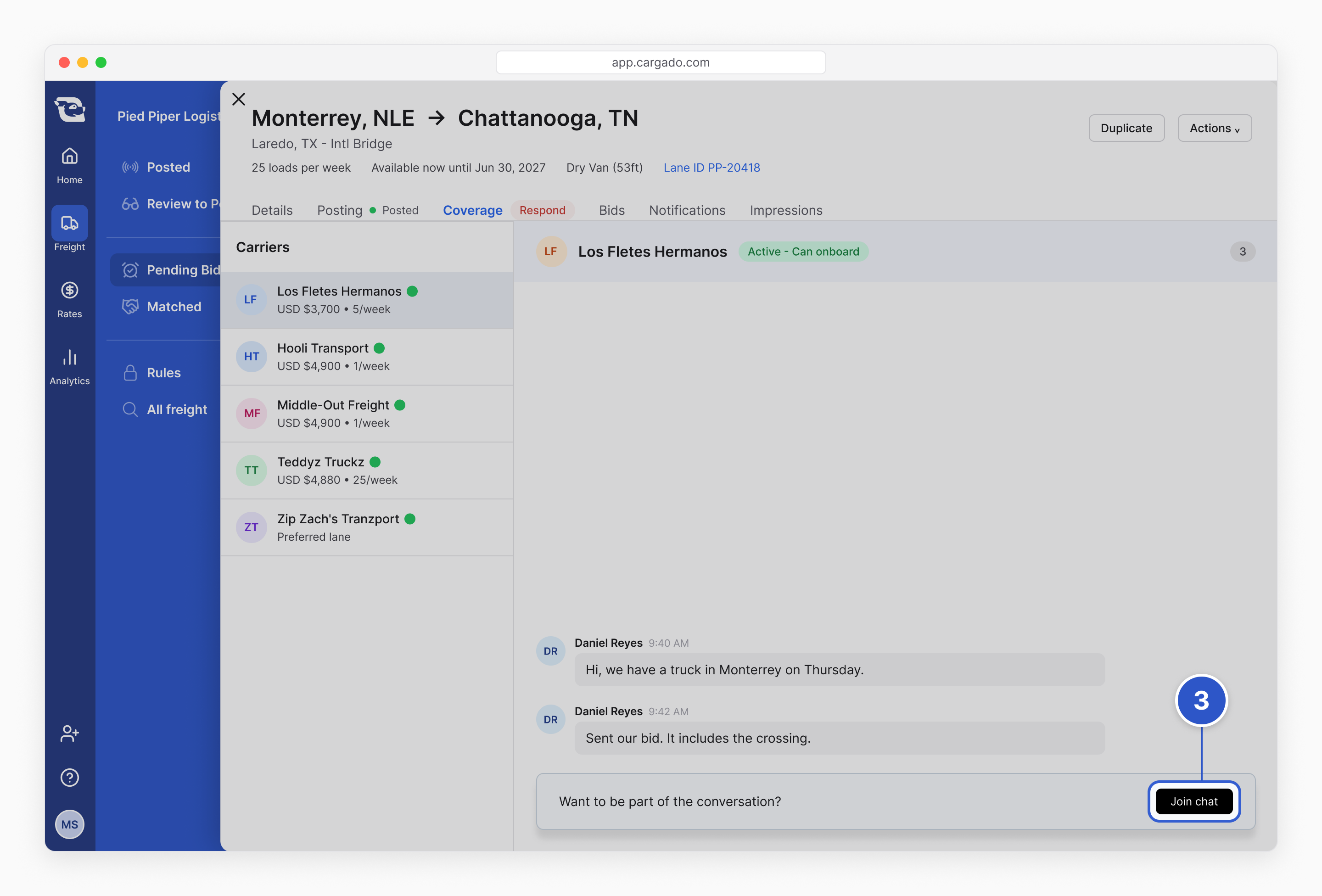
Task: Click Pied Piper Logistics organization name
Action: (x=168, y=116)
